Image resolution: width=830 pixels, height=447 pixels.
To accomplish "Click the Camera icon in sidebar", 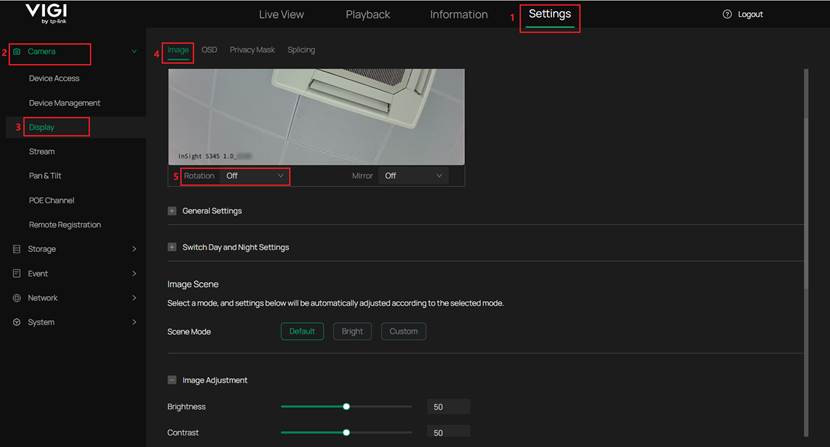I will point(17,51).
